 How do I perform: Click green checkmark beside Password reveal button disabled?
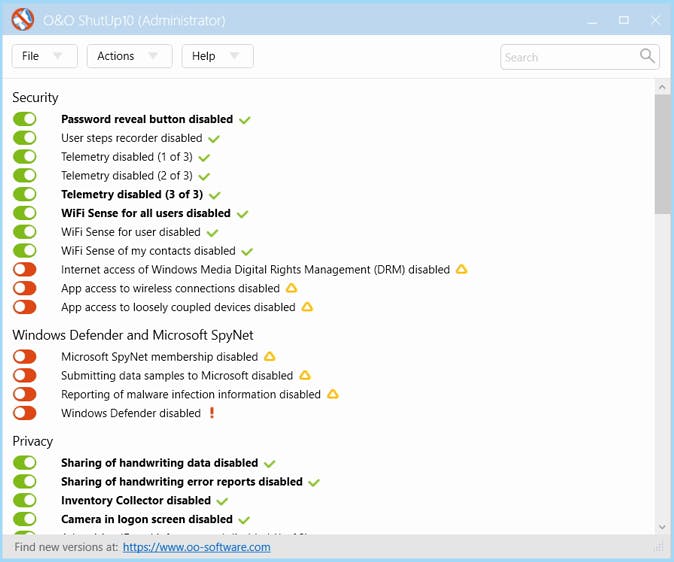click(245, 120)
